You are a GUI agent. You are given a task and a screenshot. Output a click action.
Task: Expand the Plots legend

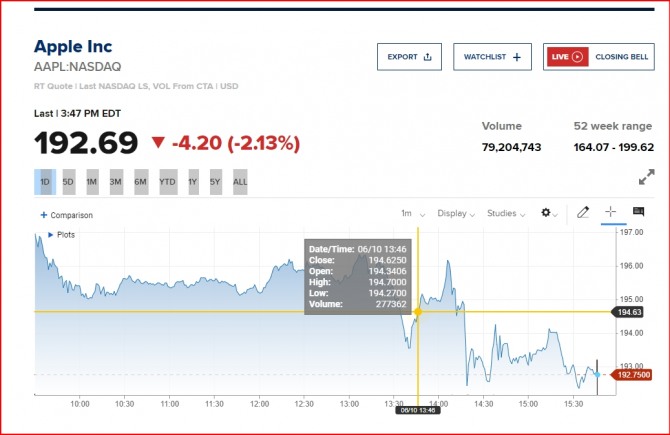61,235
